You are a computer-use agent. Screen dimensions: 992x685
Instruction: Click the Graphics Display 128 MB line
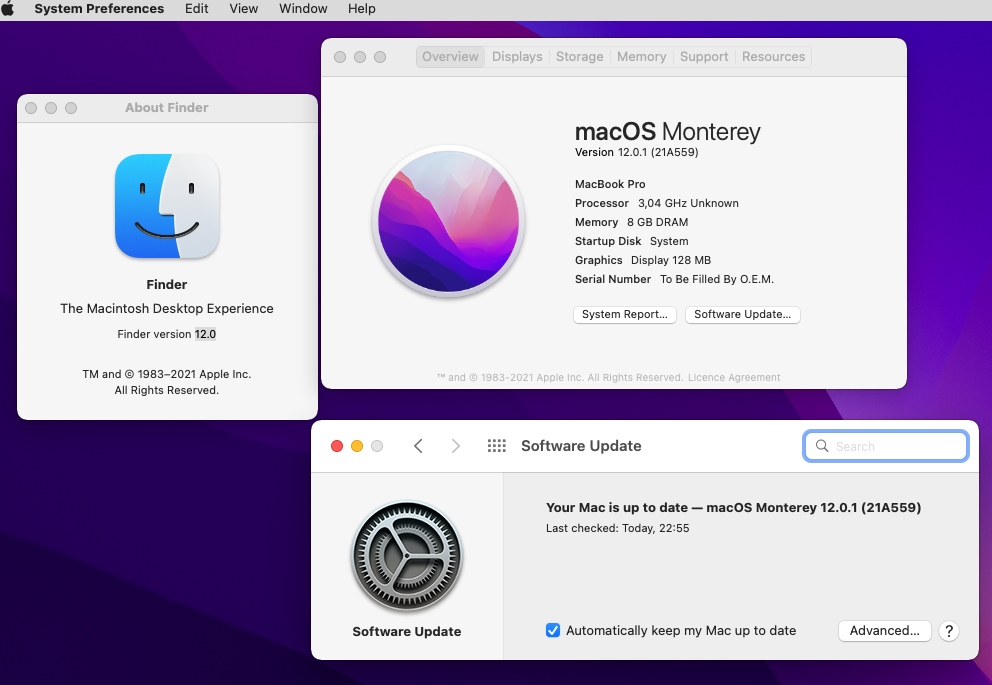[x=643, y=260]
